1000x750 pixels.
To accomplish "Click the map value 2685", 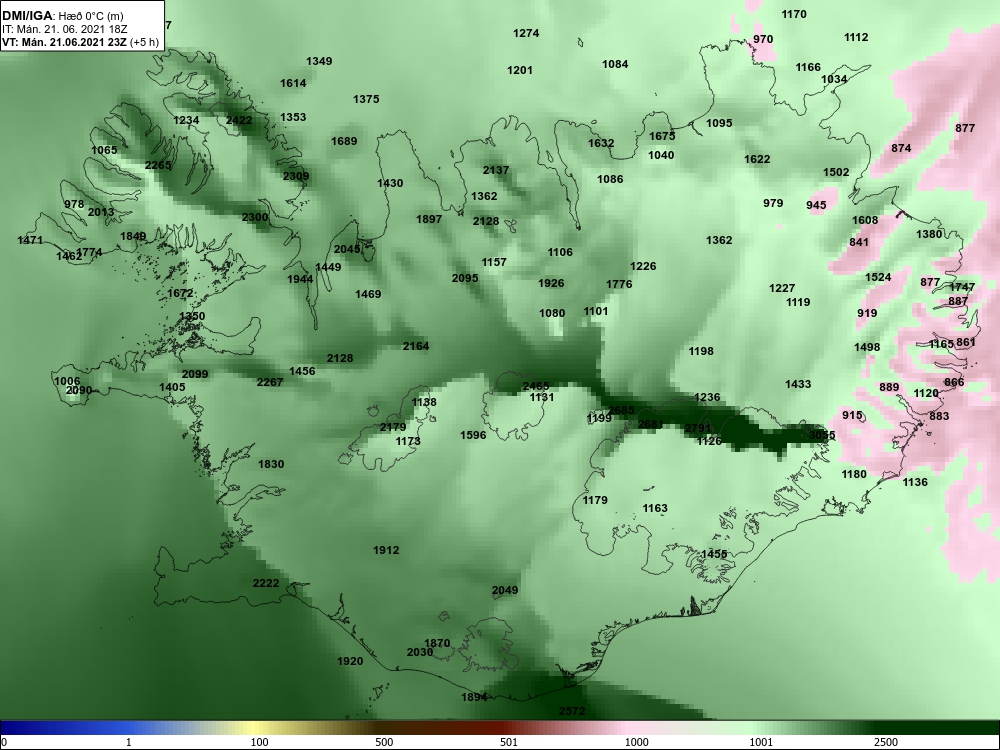I will tap(621, 411).
